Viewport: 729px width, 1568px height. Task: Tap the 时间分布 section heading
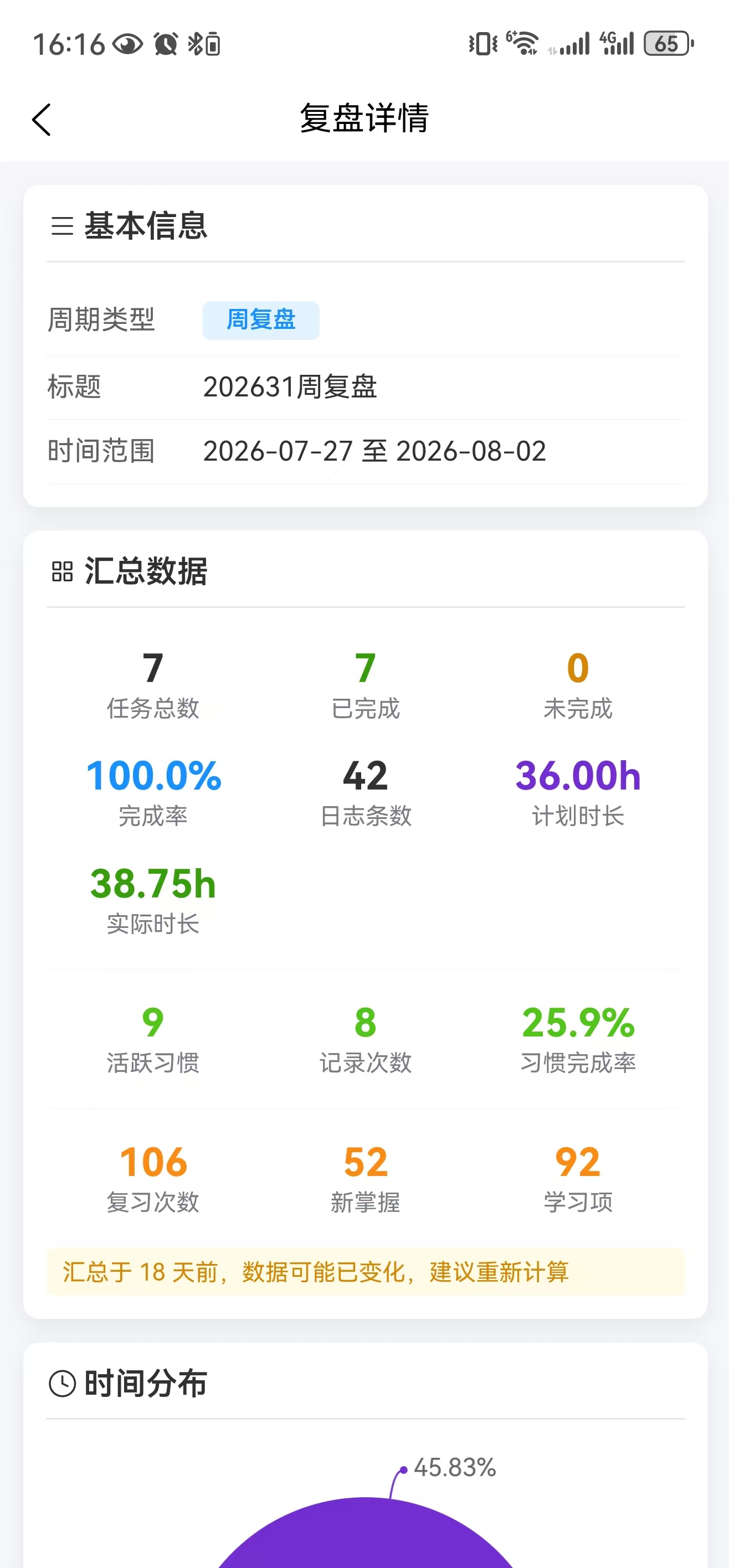click(146, 1384)
